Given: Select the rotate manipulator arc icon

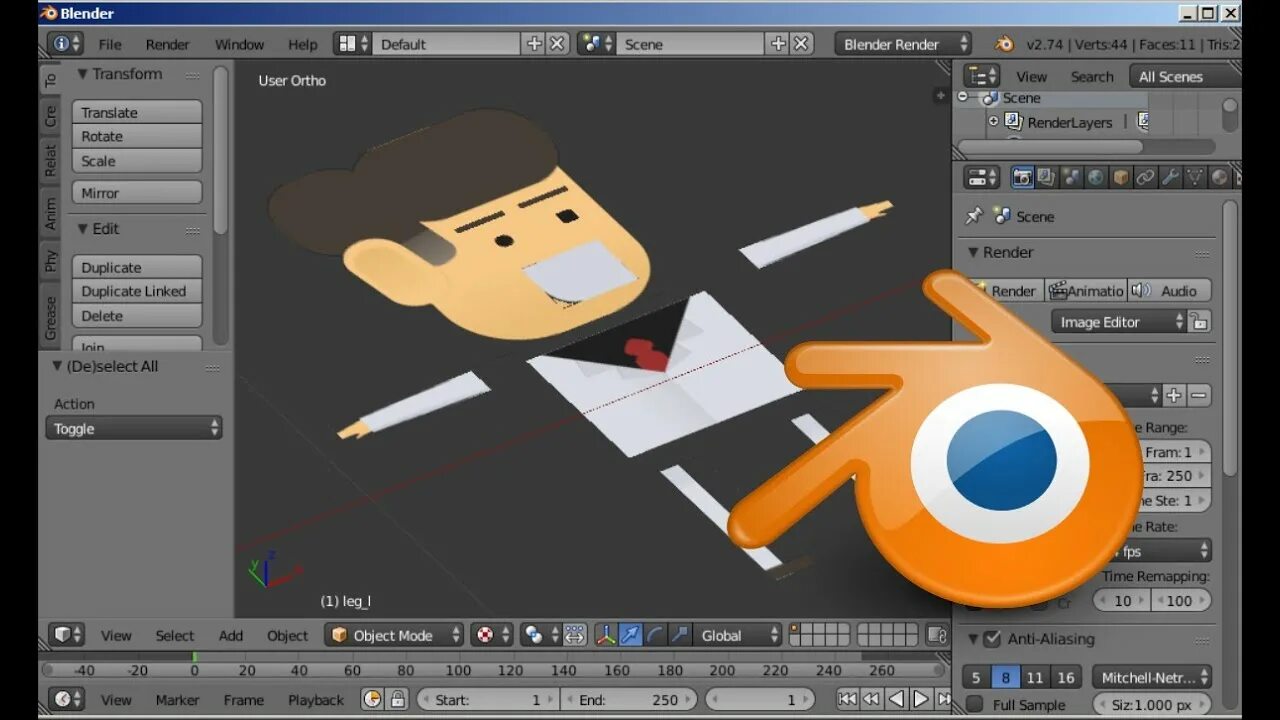Looking at the screenshot, I should coord(655,635).
